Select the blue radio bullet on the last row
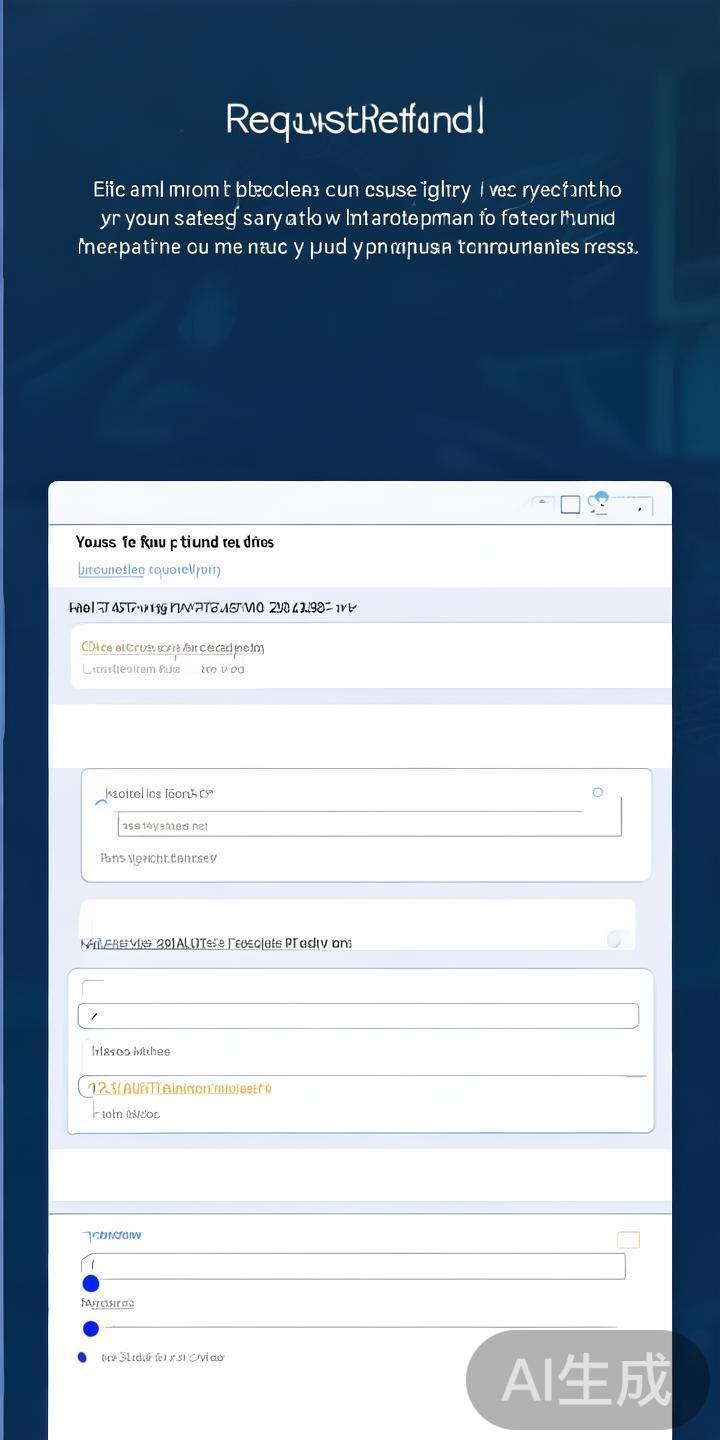 pyautogui.click(x=82, y=1357)
